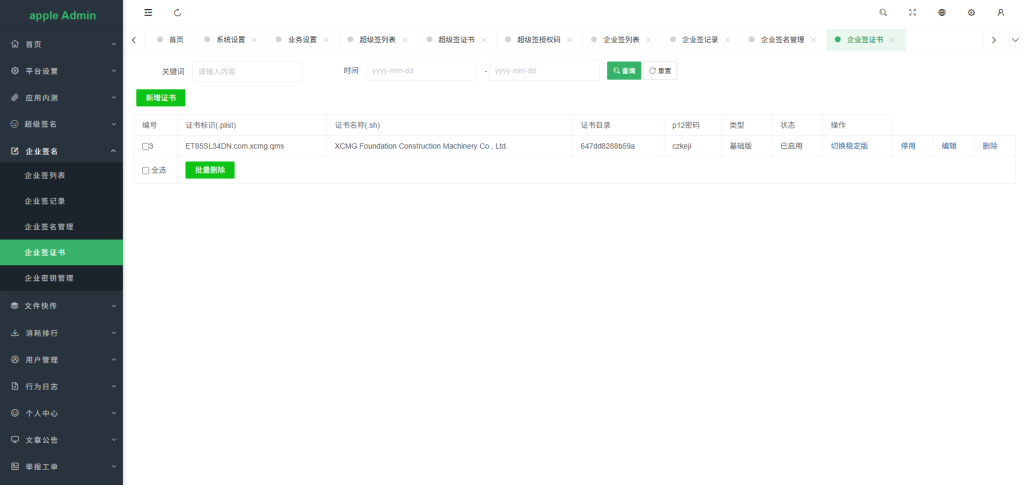Expand the 文件快传 menu chevron
The width and height of the screenshot is (1024, 485).
pos(114,305)
